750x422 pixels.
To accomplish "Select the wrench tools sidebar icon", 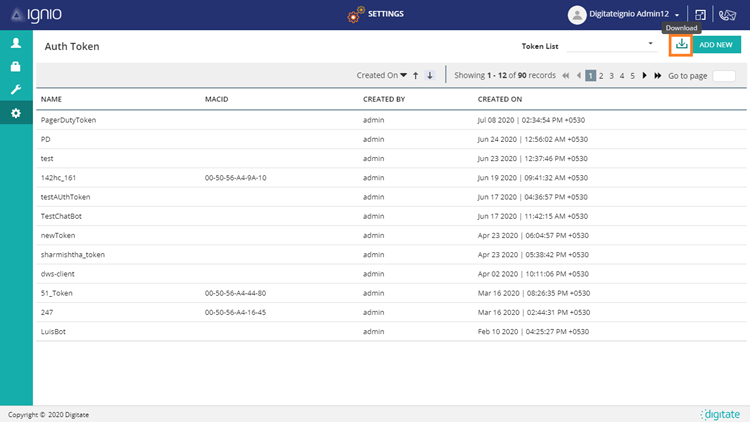I will pos(16,90).
